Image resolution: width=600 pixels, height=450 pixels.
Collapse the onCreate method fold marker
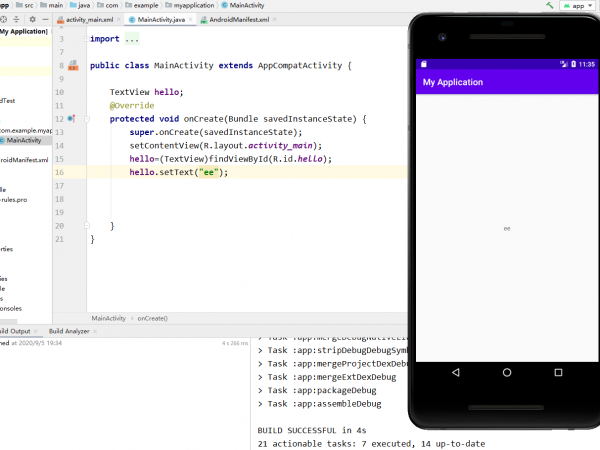86,119
